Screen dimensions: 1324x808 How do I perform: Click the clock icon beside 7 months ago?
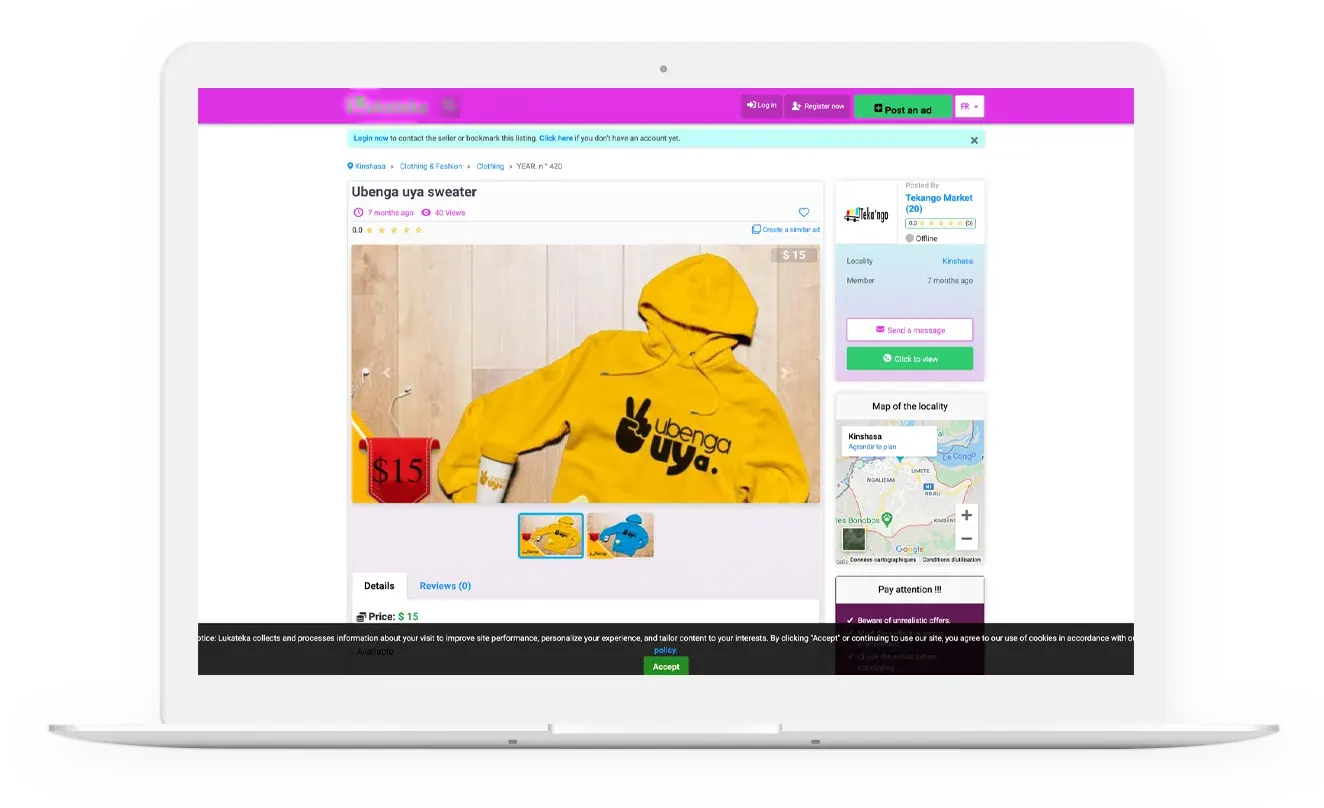coord(359,213)
